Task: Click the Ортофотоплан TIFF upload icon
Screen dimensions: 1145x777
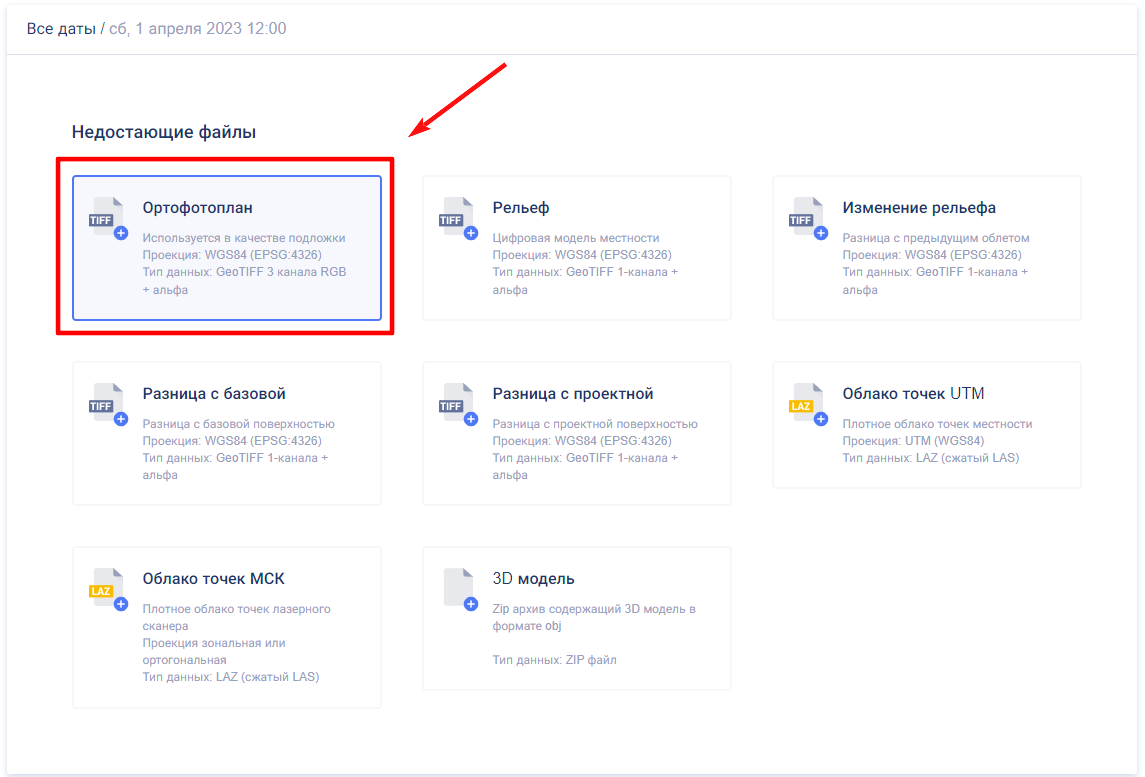Action: [108, 218]
